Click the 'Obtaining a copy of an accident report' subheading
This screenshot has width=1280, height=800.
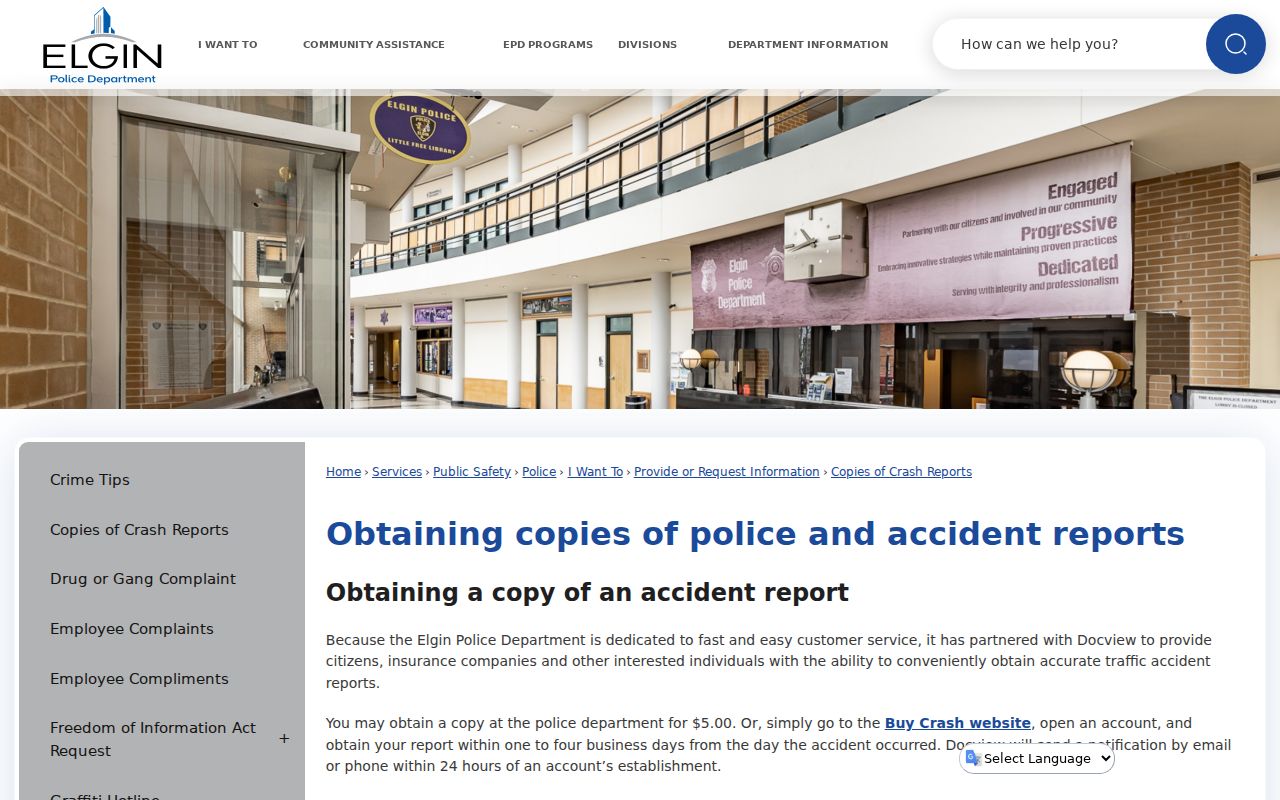pos(587,593)
